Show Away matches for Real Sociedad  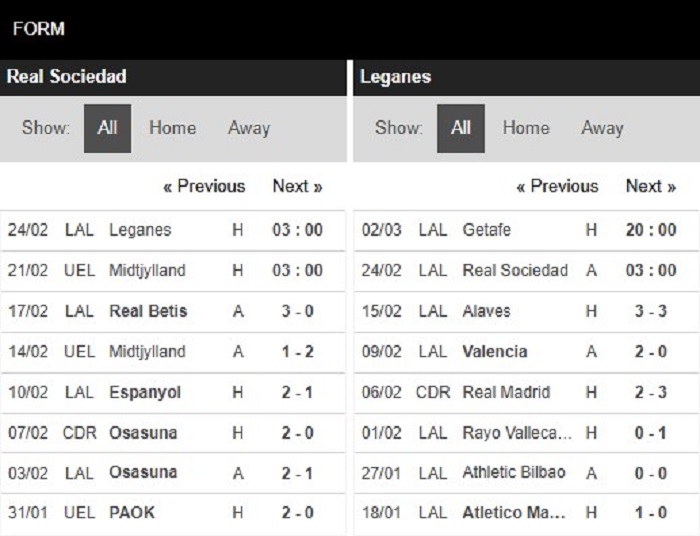pyautogui.click(x=249, y=128)
